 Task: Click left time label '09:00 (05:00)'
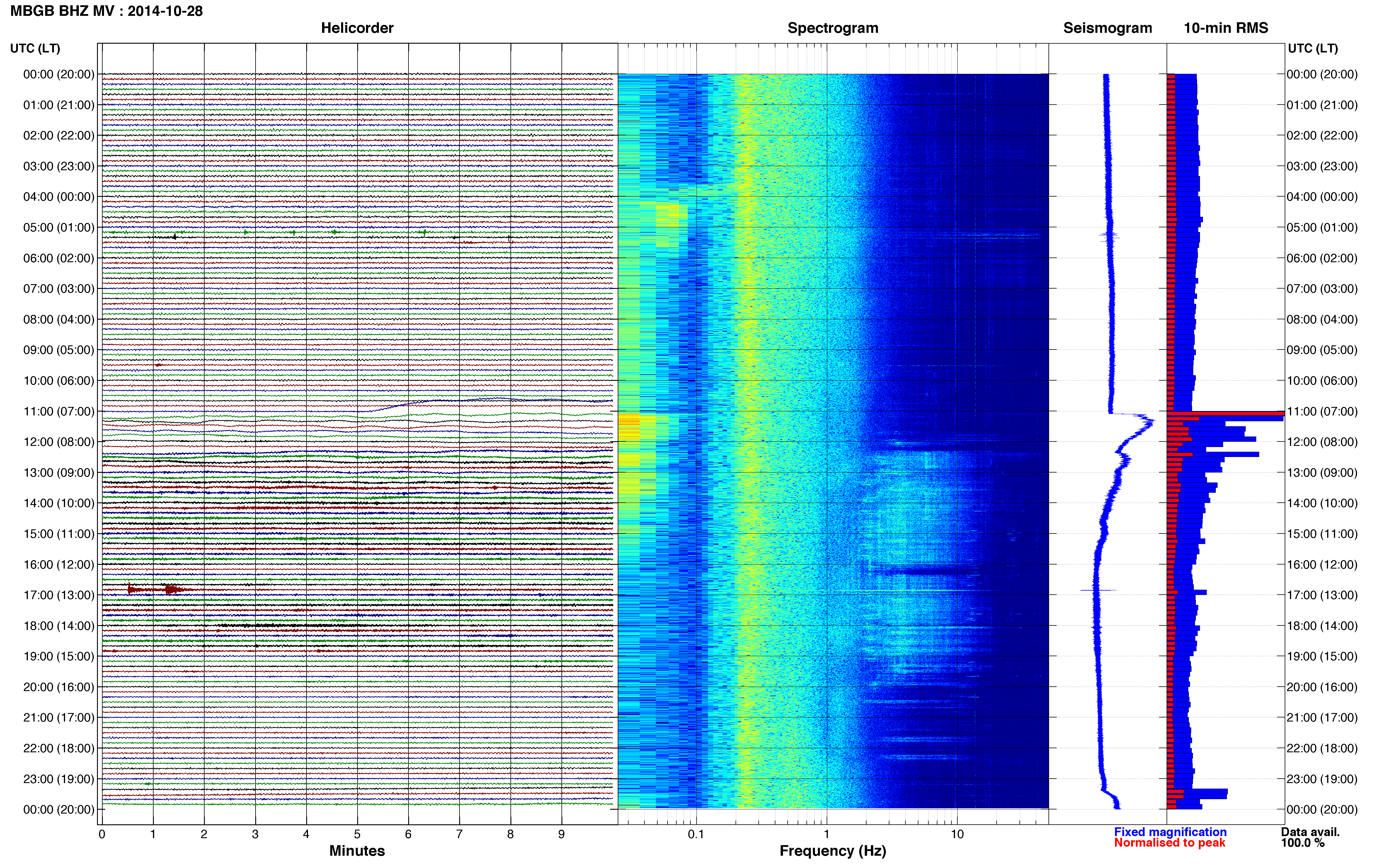click(x=59, y=350)
